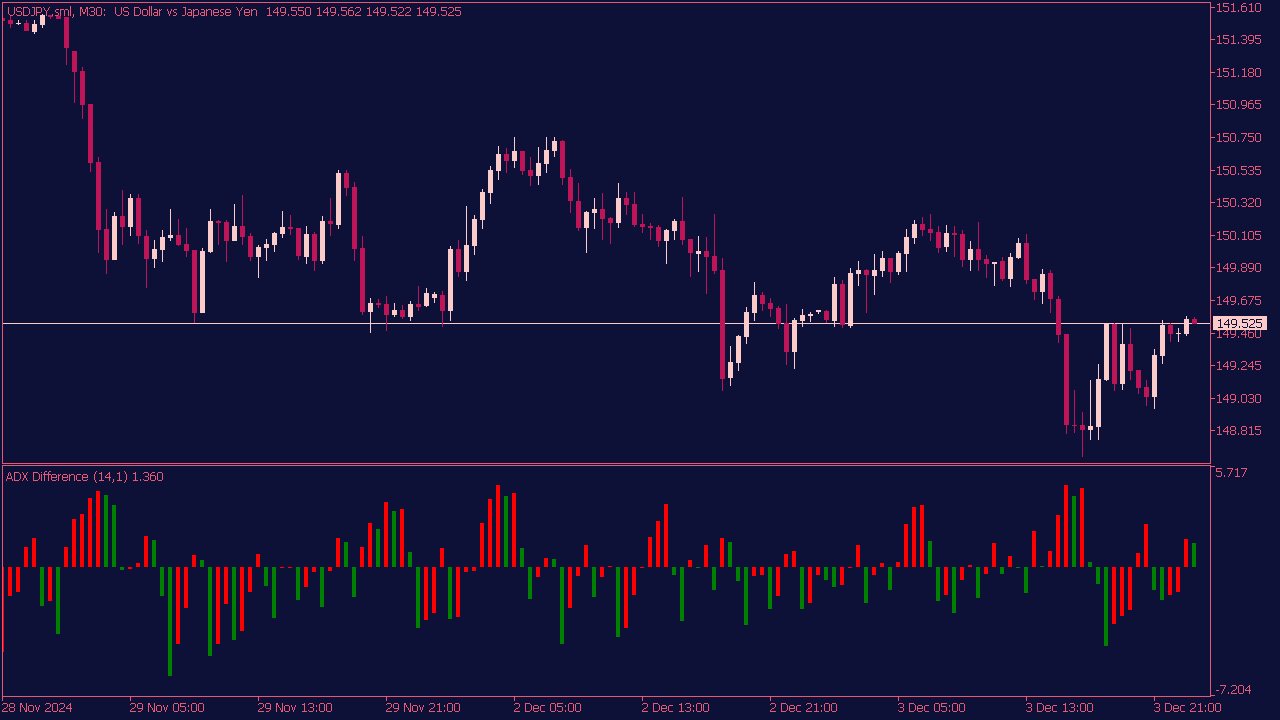
Task: Click the 150.750 price scale value
Action: coord(1239,138)
